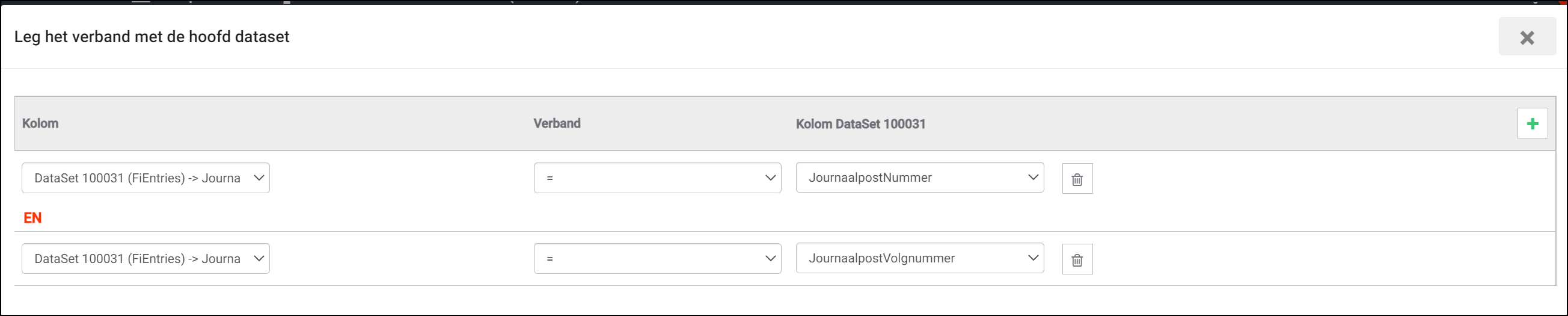Click the red EN connector label
The width and height of the screenshot is (1568, 316).
click(32, 218)
